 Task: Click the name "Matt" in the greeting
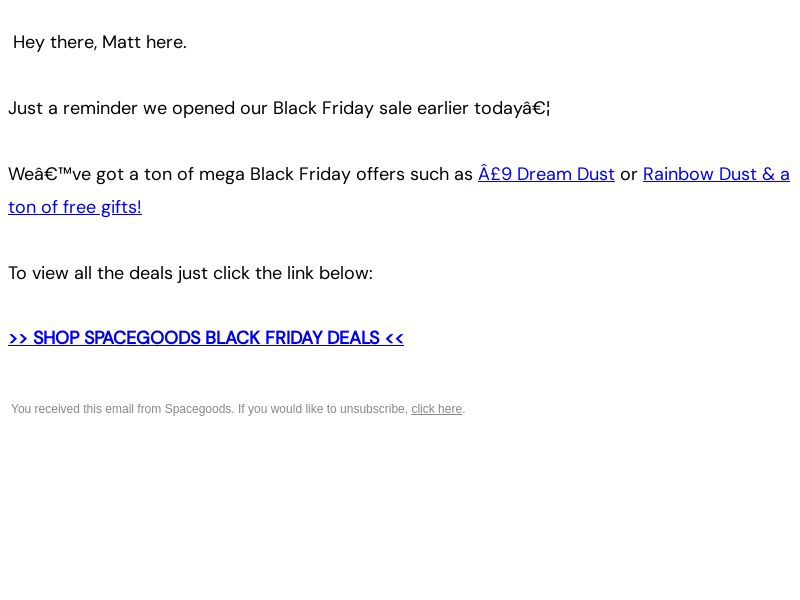pos(121,42)
